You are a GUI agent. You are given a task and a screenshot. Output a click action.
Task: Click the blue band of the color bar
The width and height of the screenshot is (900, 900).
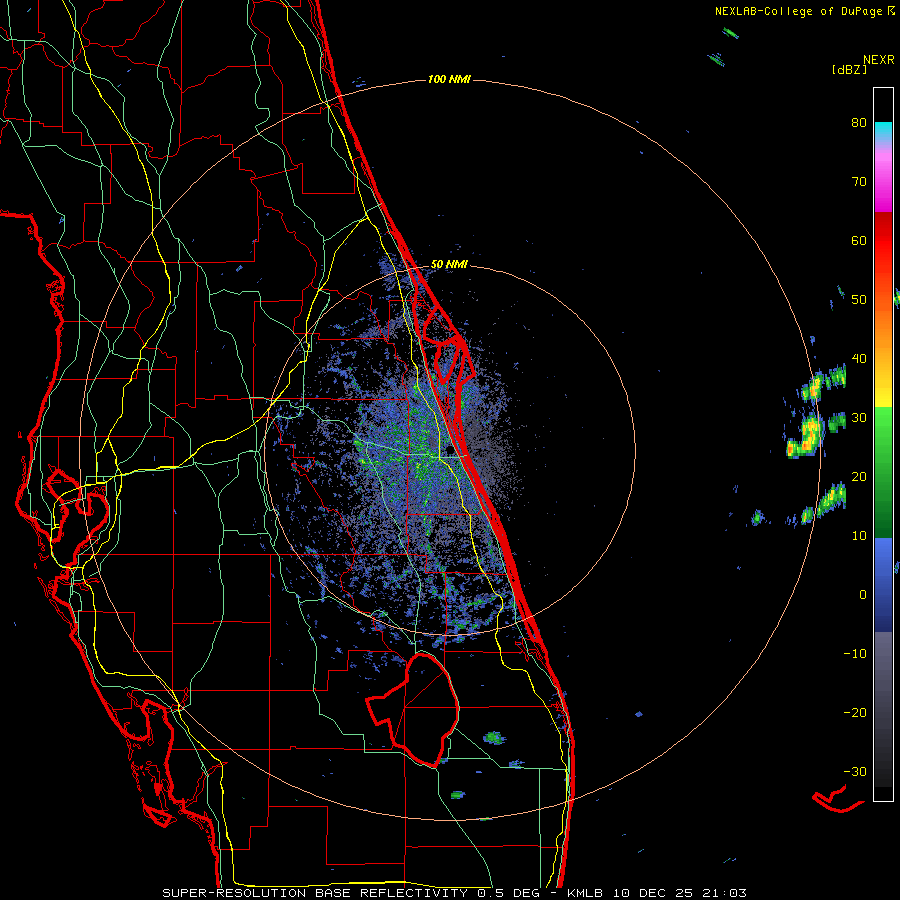coord(883,585)
